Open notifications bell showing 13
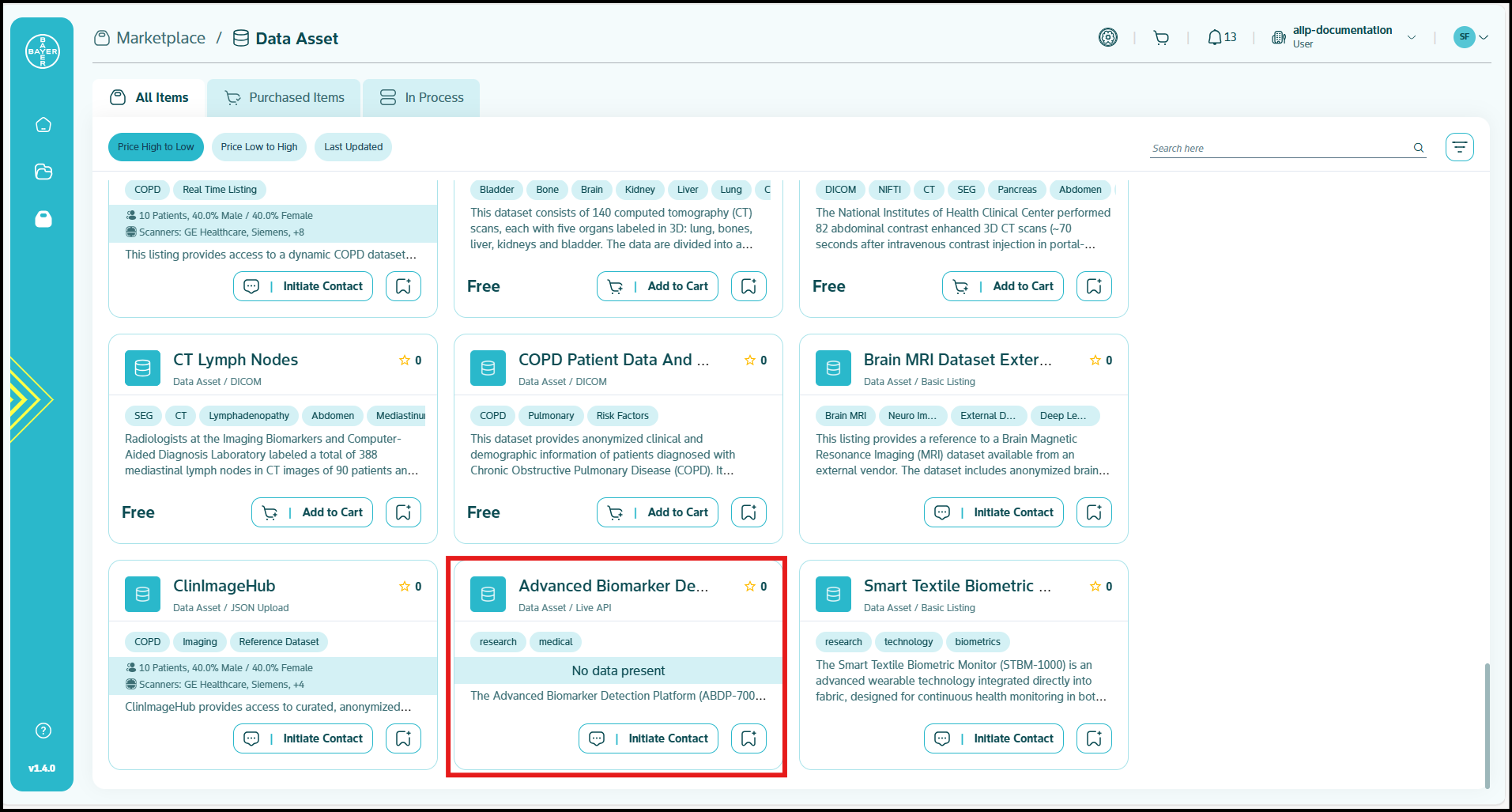This screenshot has width=1512, height=812. click(x=1221, y=38)
